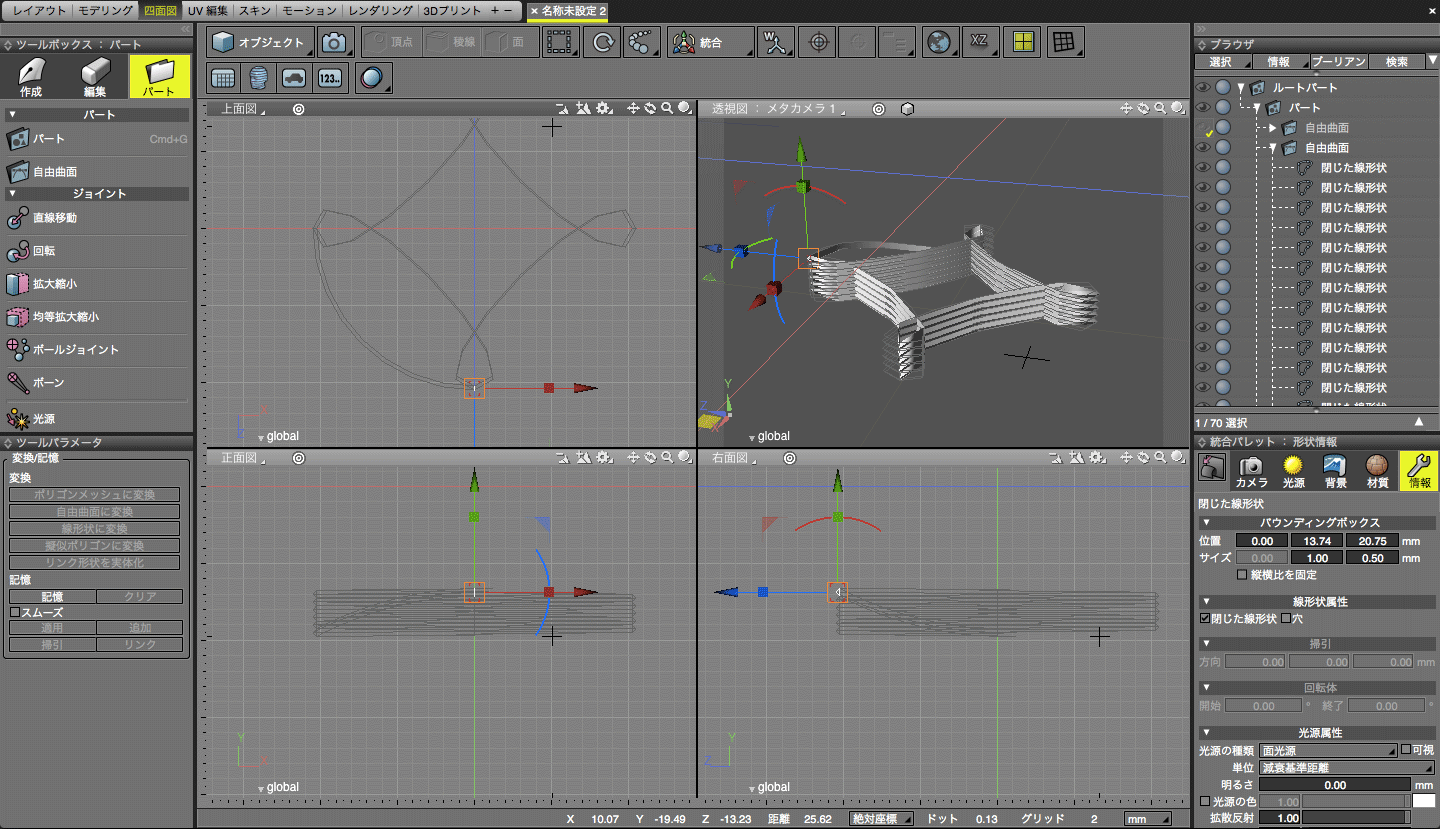Switch to the レンダリング tab
Screen dimensions: 1440x829
pyautogui.click(x=378, y=12)
